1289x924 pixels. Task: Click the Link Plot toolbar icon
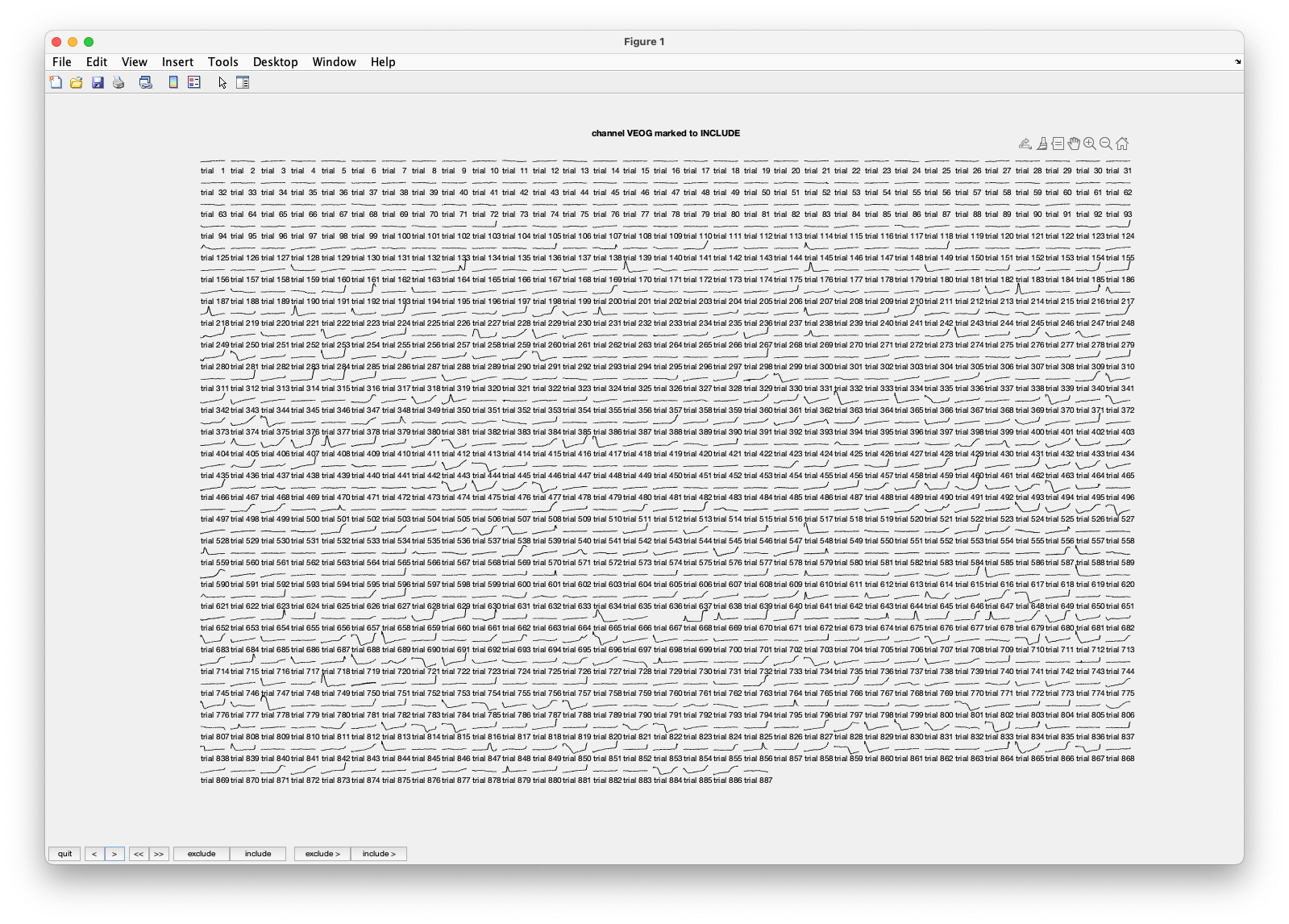146,82
